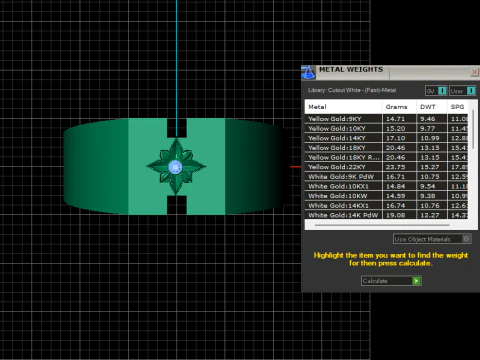480x360 pixels.
Task: Toggle the User library switch
Action: click(x=463, y=91)
